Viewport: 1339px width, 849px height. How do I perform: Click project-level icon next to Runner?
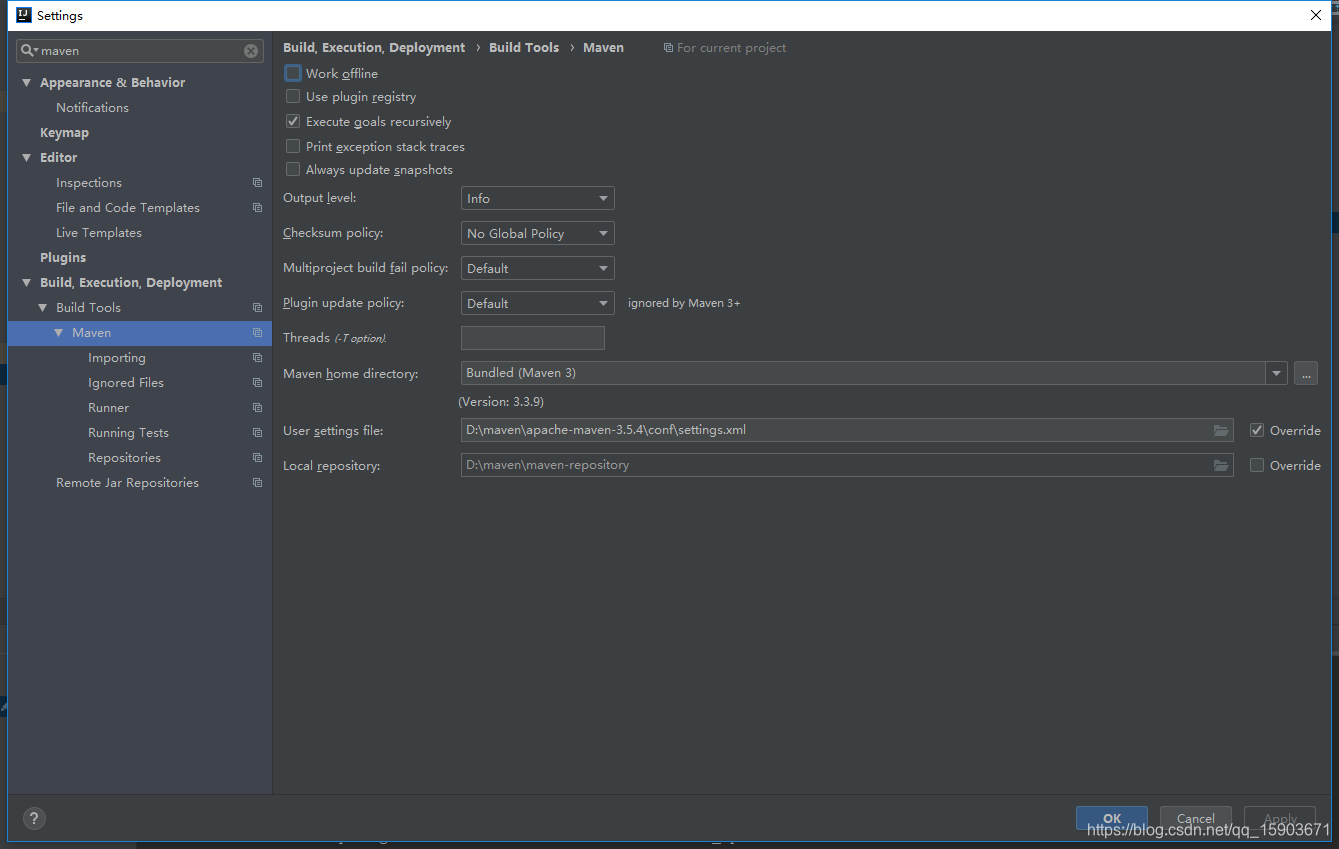click(257, 408)
